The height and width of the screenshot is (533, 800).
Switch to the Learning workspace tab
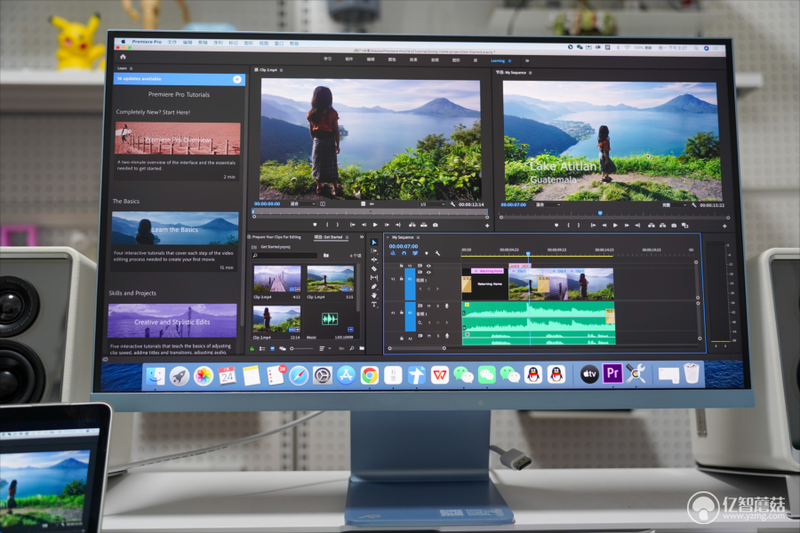click(x=497, y=61)
